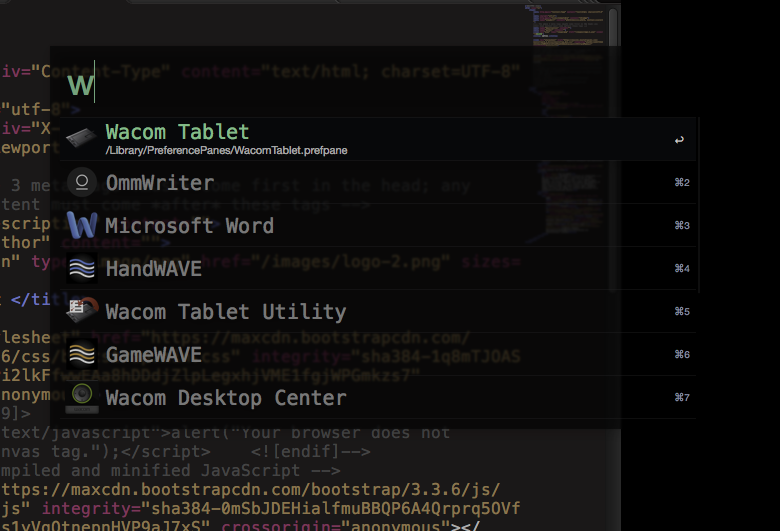Click the ⌘7 shortcut beside Wacom Desktop Center
780x531 pixels.
coord(682,398)
